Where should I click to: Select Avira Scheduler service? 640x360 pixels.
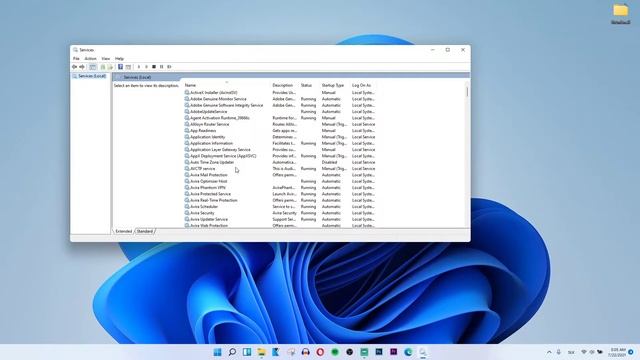tap(280, 207)
